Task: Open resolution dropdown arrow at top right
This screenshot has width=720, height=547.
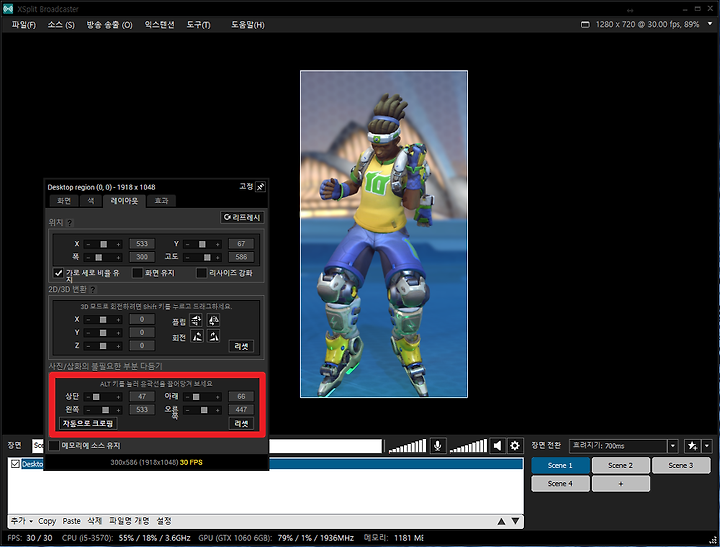Action: (x=710, y=24)
